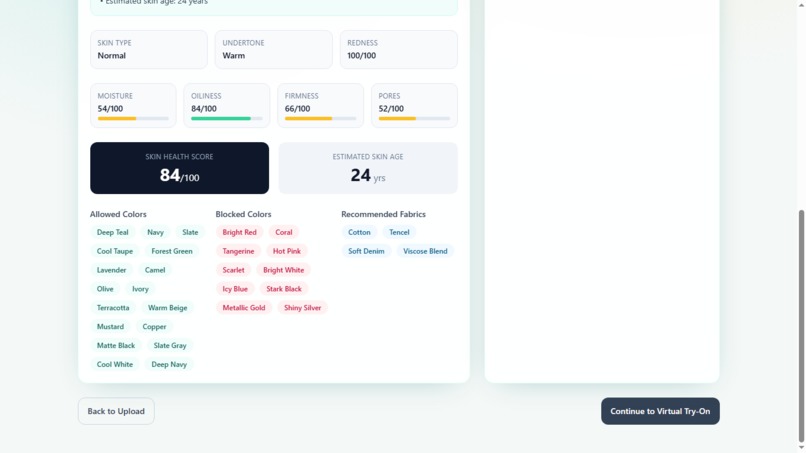Select the Terracotta chip
This screenshot has width=806, height=453.
(x=113, y=308)
